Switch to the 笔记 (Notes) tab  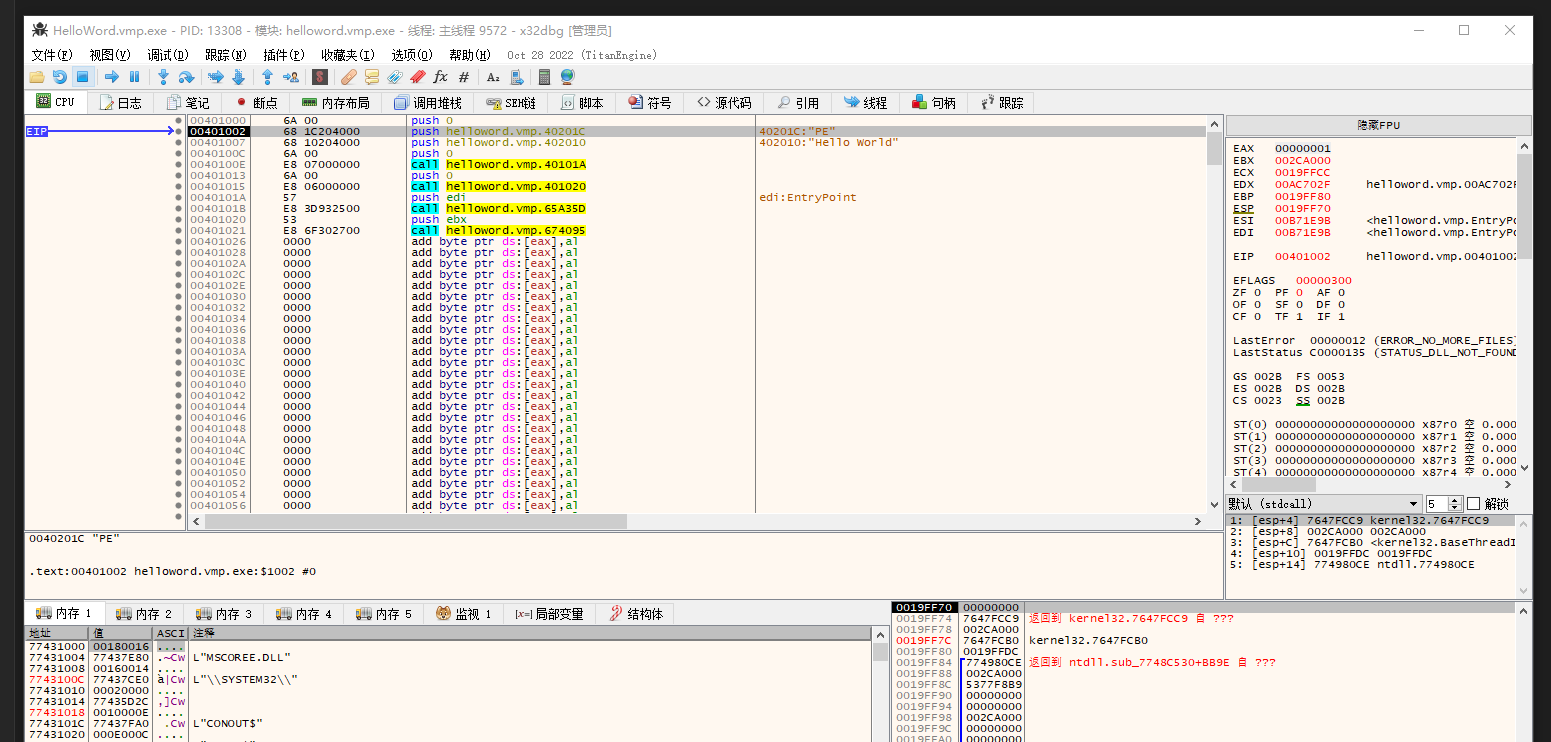coord(187,102)
